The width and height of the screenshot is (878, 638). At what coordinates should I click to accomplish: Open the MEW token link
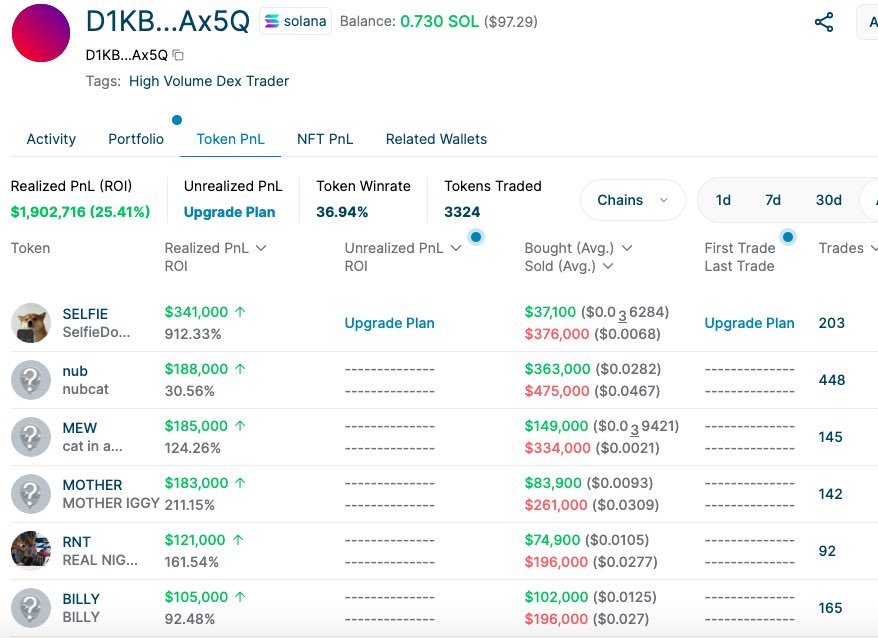[x=80, y=428]
